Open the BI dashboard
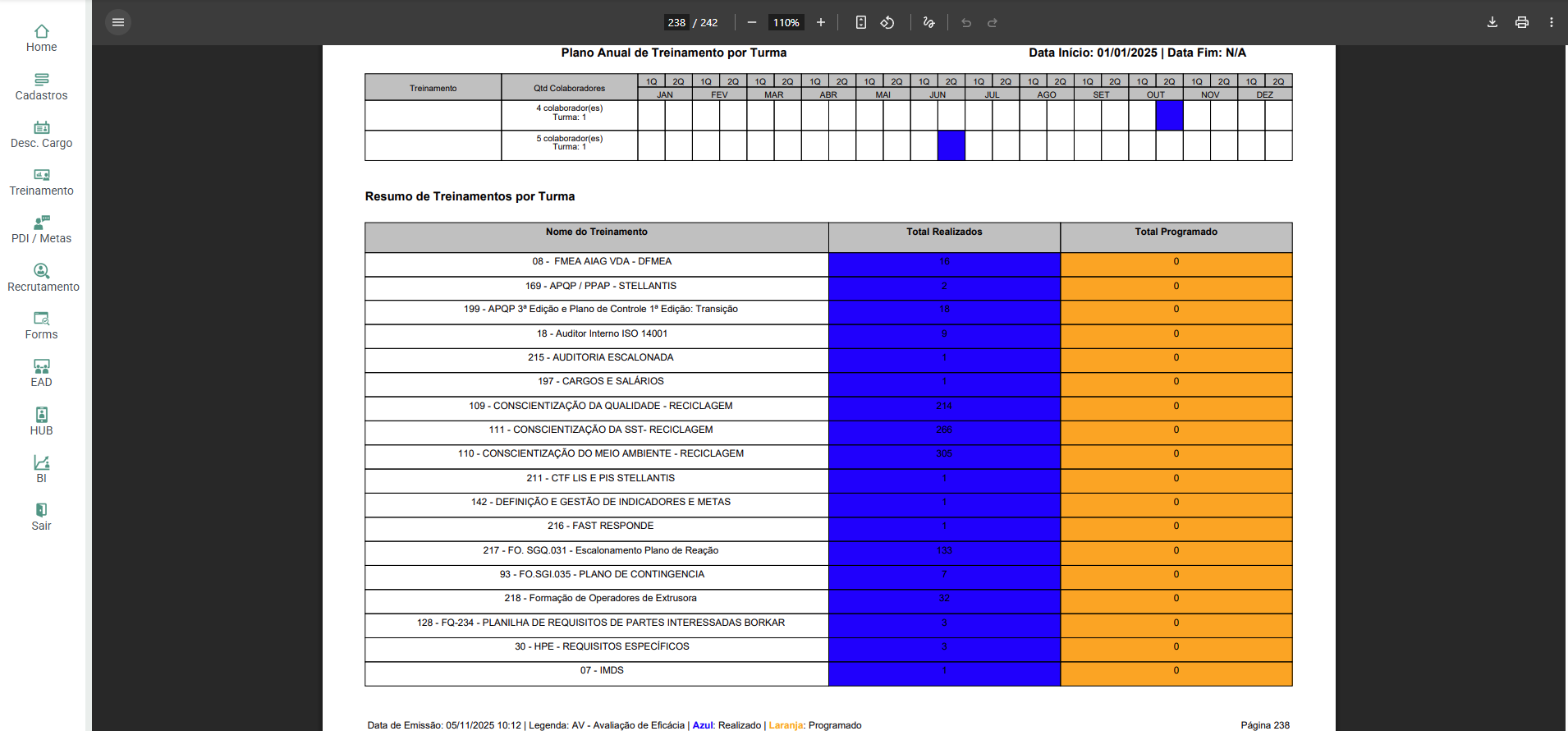 tap(41, 469)
